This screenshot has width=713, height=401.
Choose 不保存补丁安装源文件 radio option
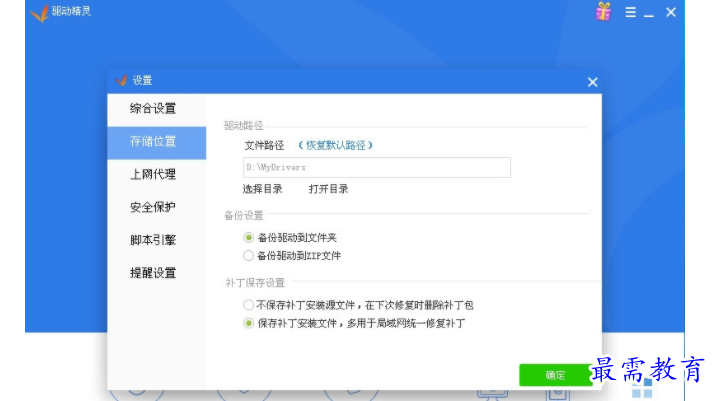point(248,305)
